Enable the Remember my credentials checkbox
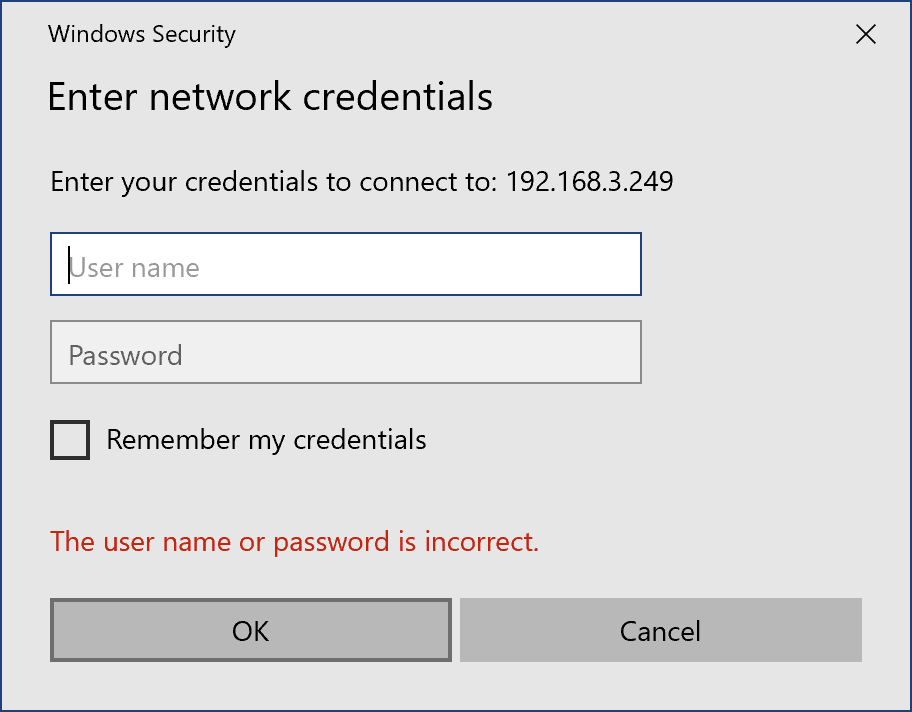Screen dimensions: 912x712 [x=70, y=440]
